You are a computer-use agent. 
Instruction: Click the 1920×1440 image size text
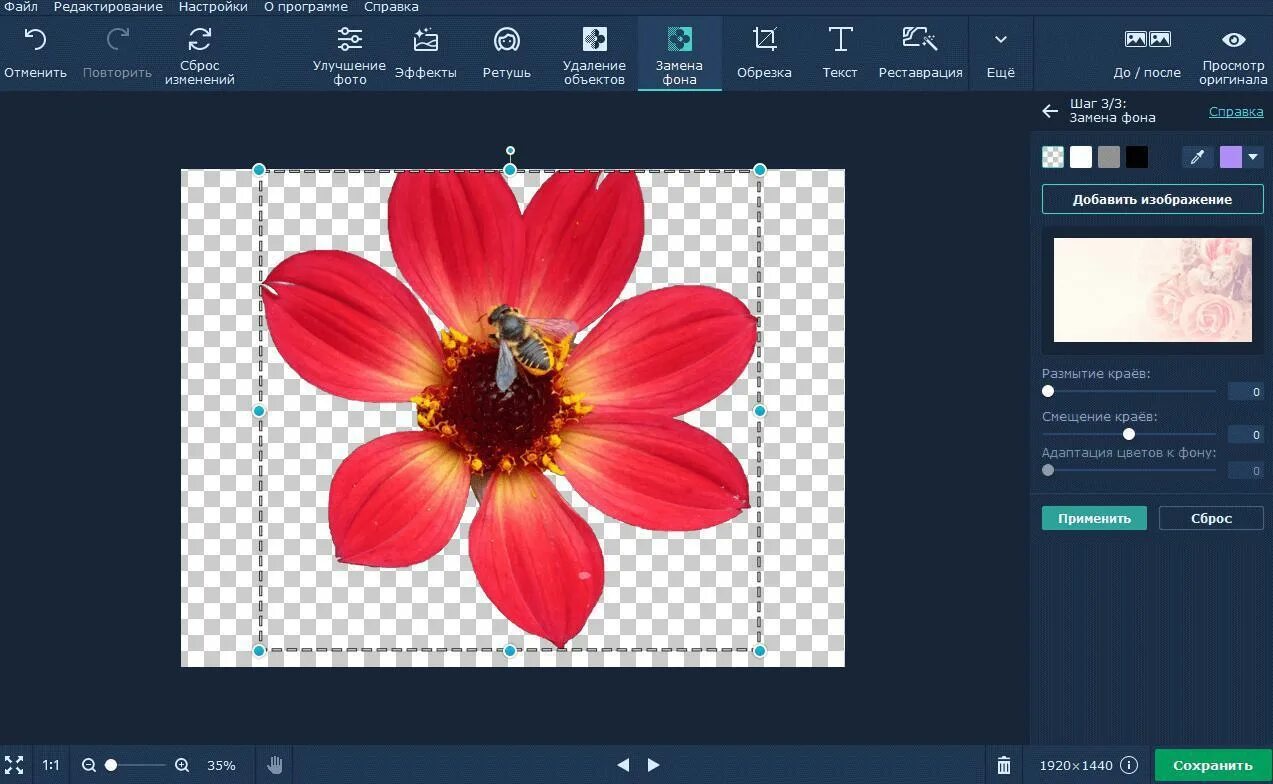pyautogui.click(x=1074, y=765)
